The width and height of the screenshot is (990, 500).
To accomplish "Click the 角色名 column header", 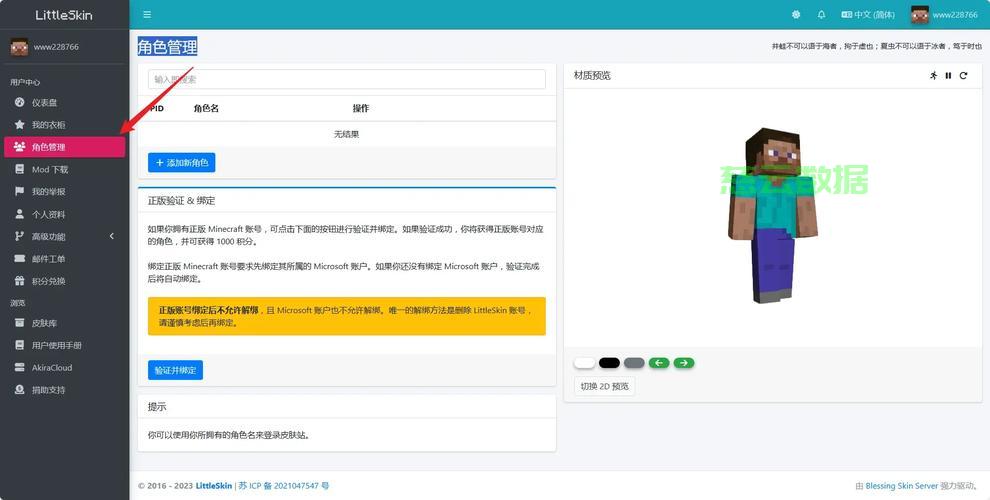I will [206, 109].
